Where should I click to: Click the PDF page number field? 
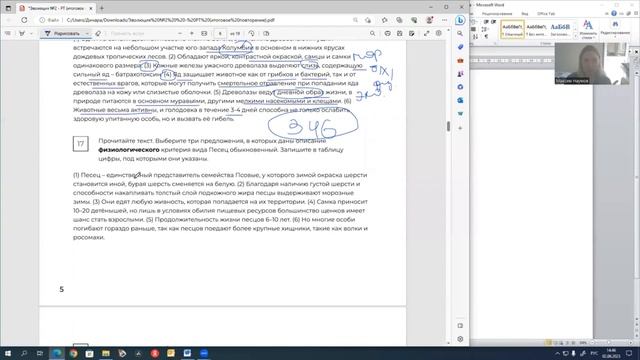tap(220, 33)
